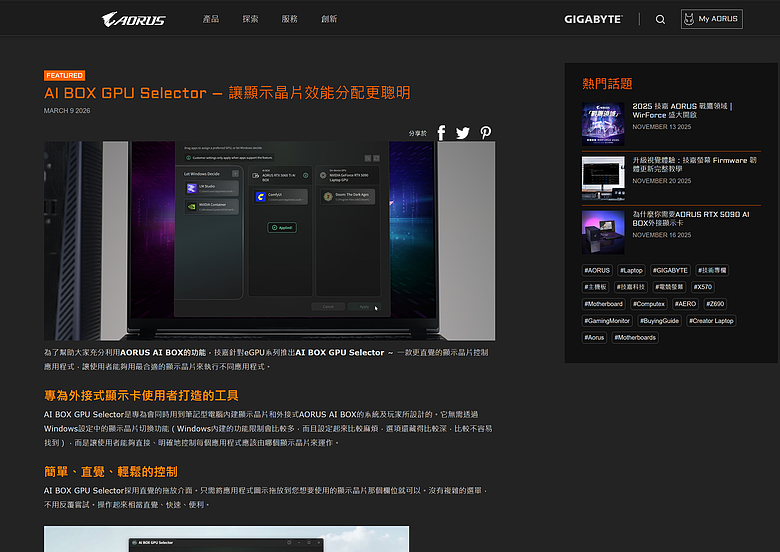Click the main GPU Selector hero image
The width and height of the screenshot is (780, 552).
click(270, 241)
